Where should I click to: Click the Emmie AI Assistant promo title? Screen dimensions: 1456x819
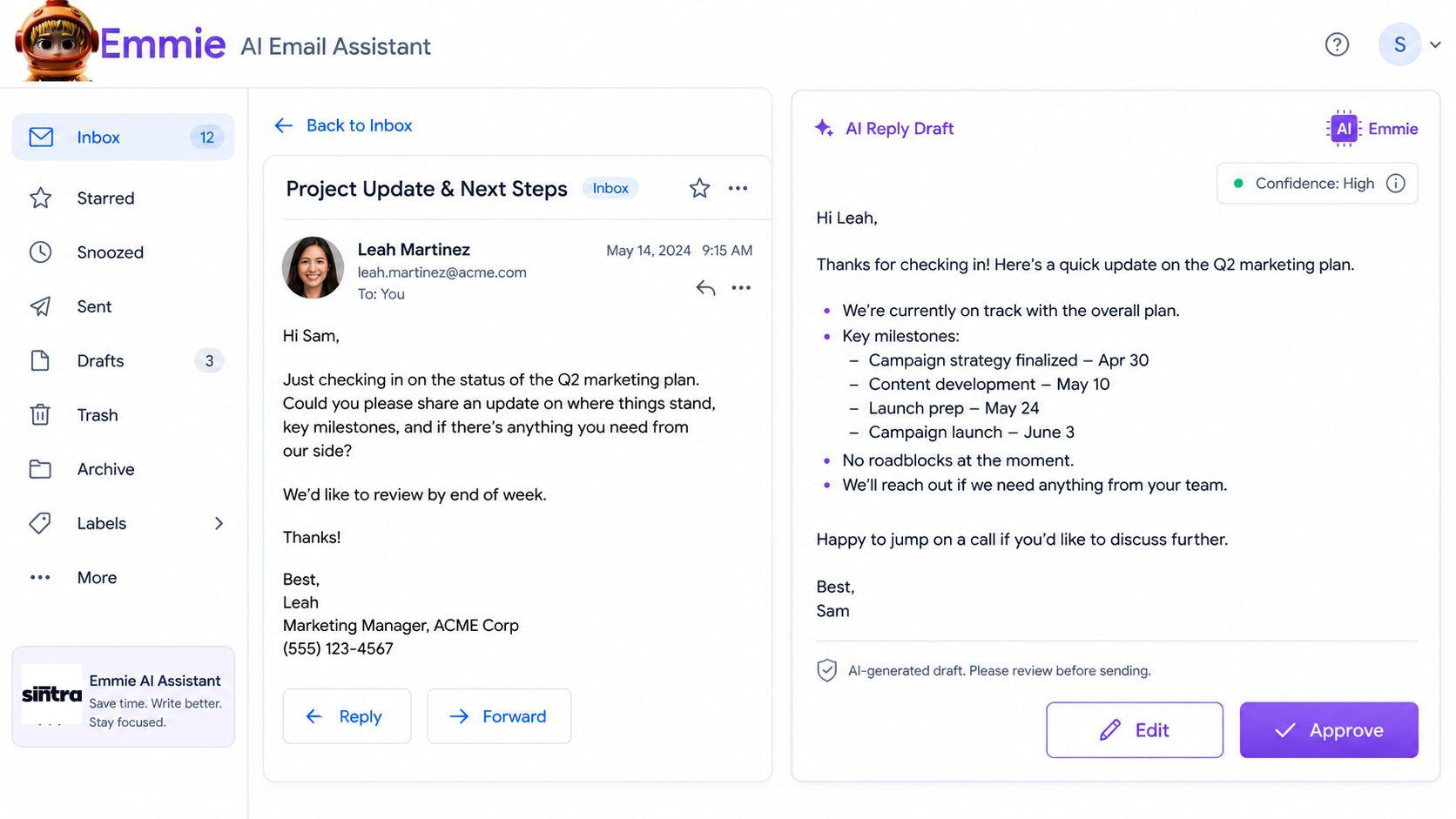155,681
